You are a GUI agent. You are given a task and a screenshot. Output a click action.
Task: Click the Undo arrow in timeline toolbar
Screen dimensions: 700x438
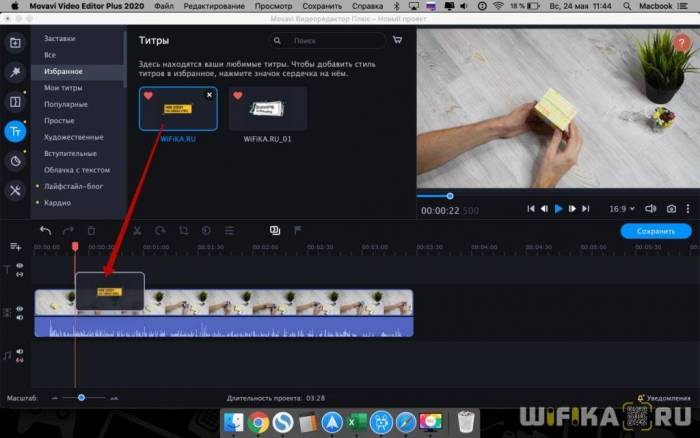click(45, 230)
